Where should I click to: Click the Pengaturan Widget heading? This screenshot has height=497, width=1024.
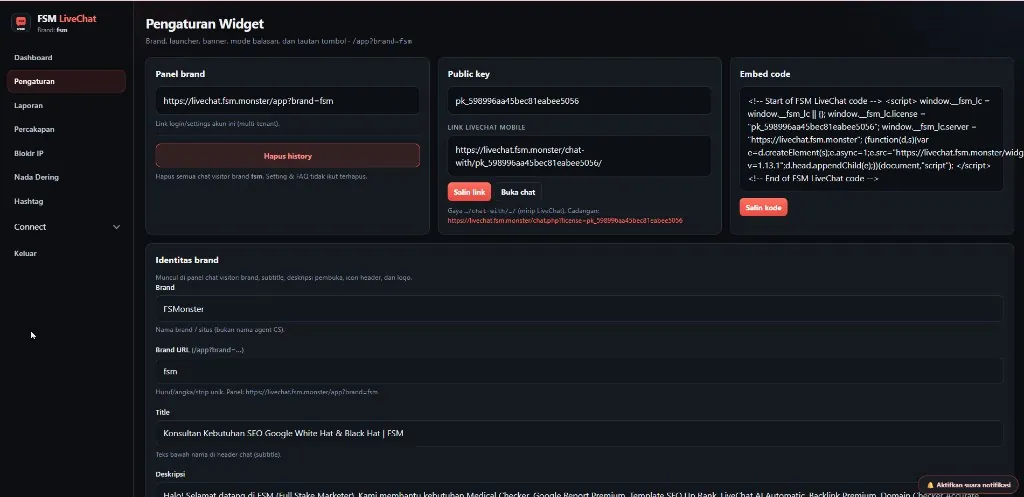(x=204, y=24)
